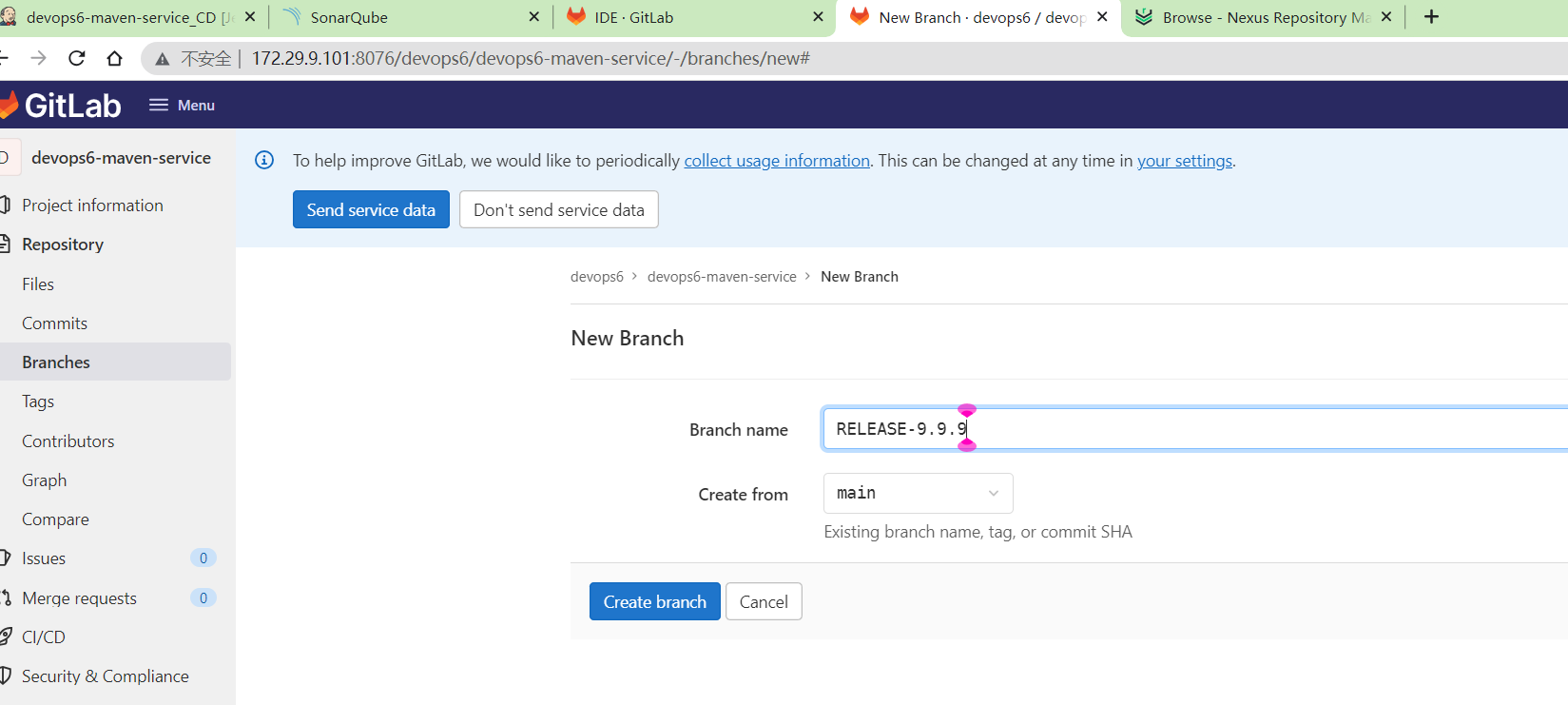Click devops6-maven-service breadcrumb link
The width and height of the screenshot is (1568, 705).
pos(722,277)
